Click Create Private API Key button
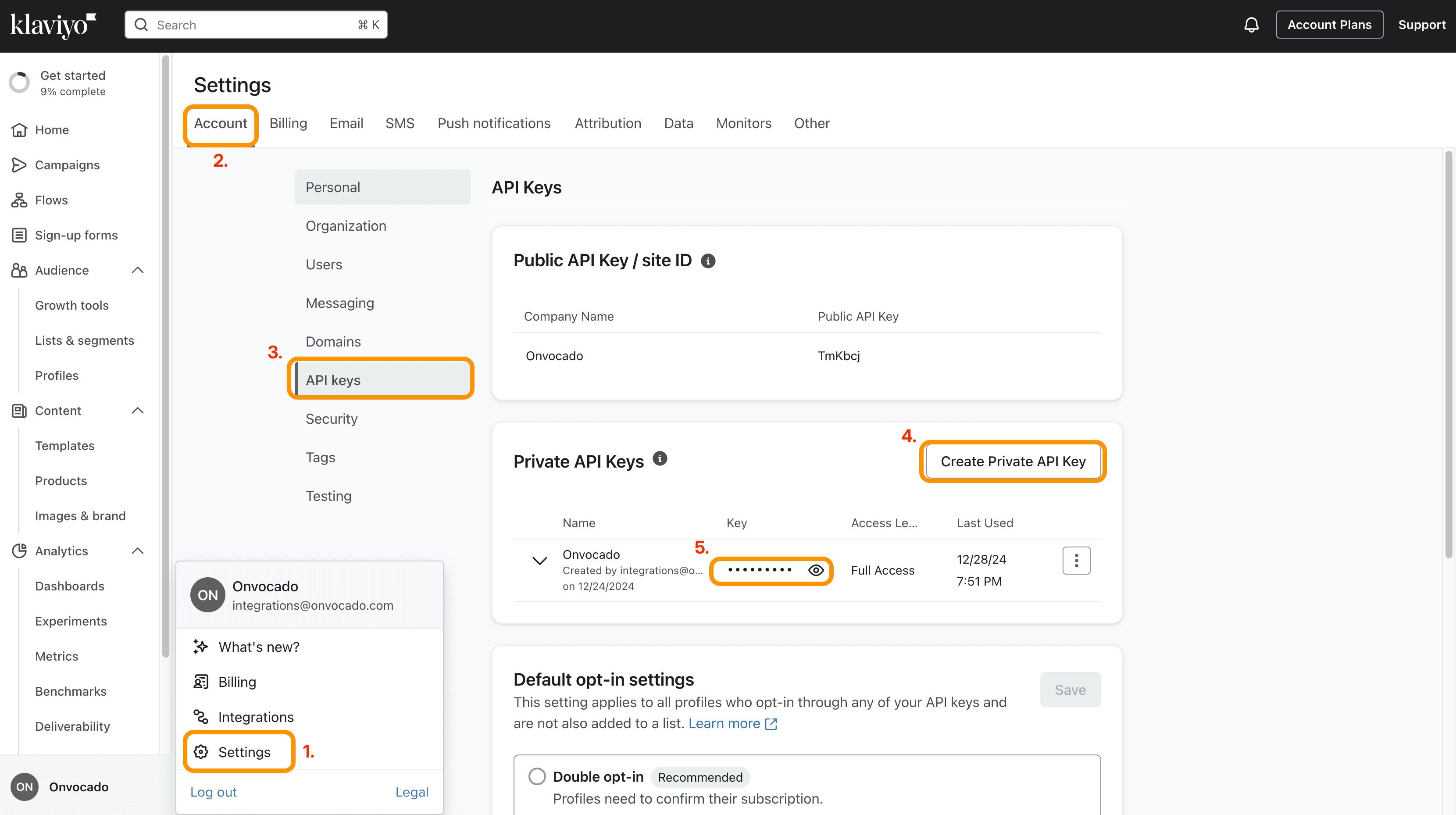 pos(1013,461)
